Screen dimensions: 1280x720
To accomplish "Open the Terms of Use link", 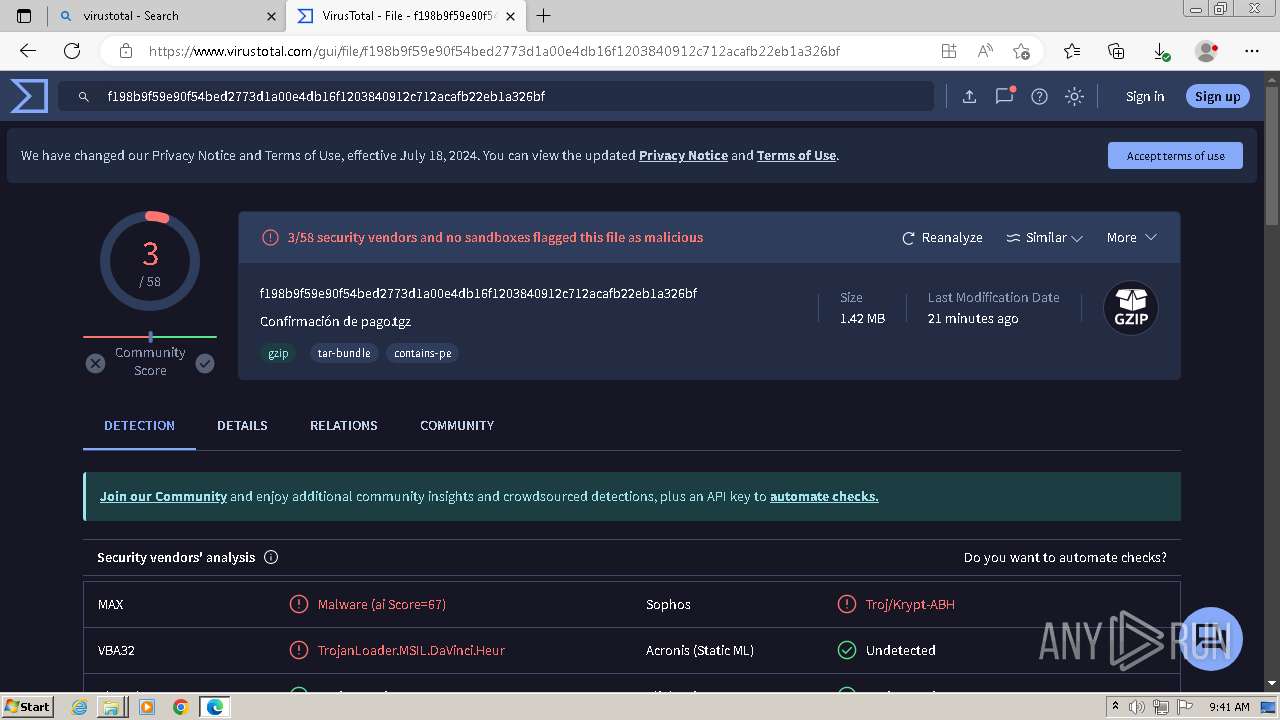I will coord(796,155).
